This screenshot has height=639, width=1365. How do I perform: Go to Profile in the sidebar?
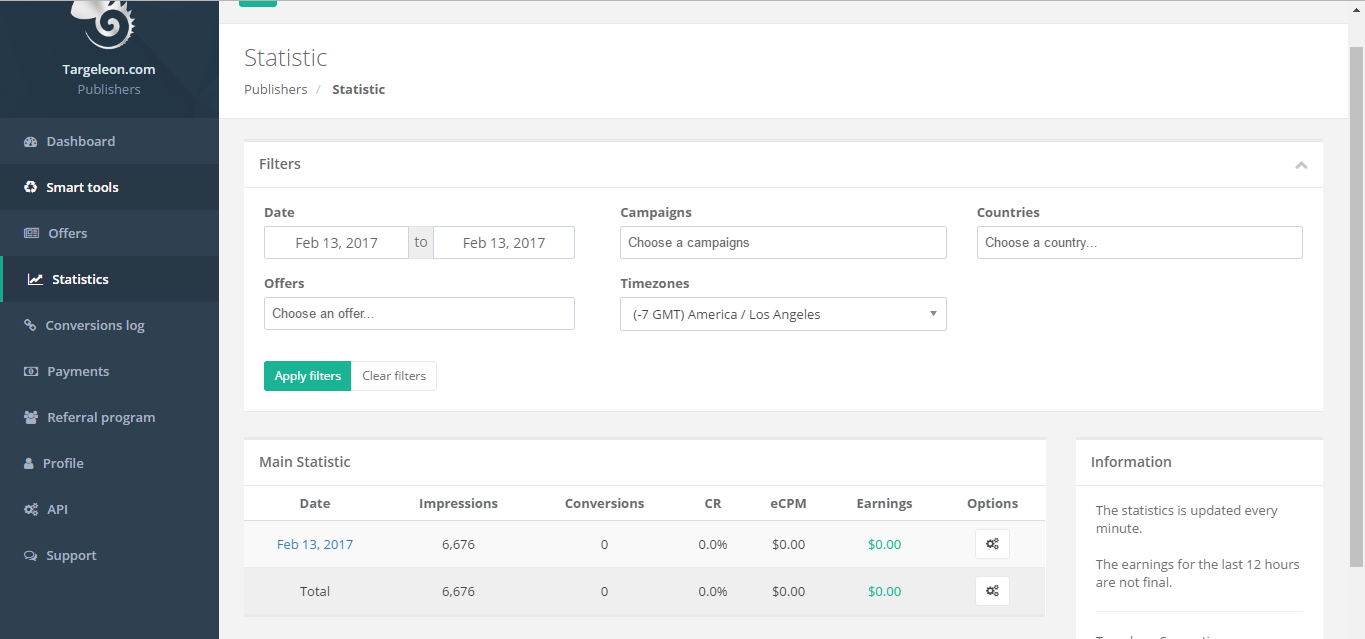63,464
